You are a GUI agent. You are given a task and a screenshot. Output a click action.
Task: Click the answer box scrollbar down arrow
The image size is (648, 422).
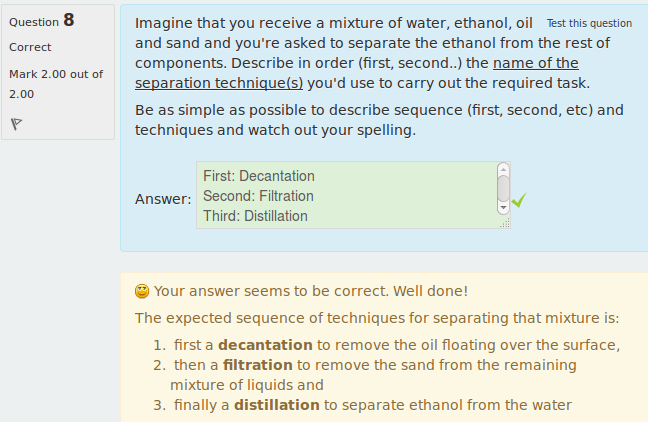click(503, 207)
